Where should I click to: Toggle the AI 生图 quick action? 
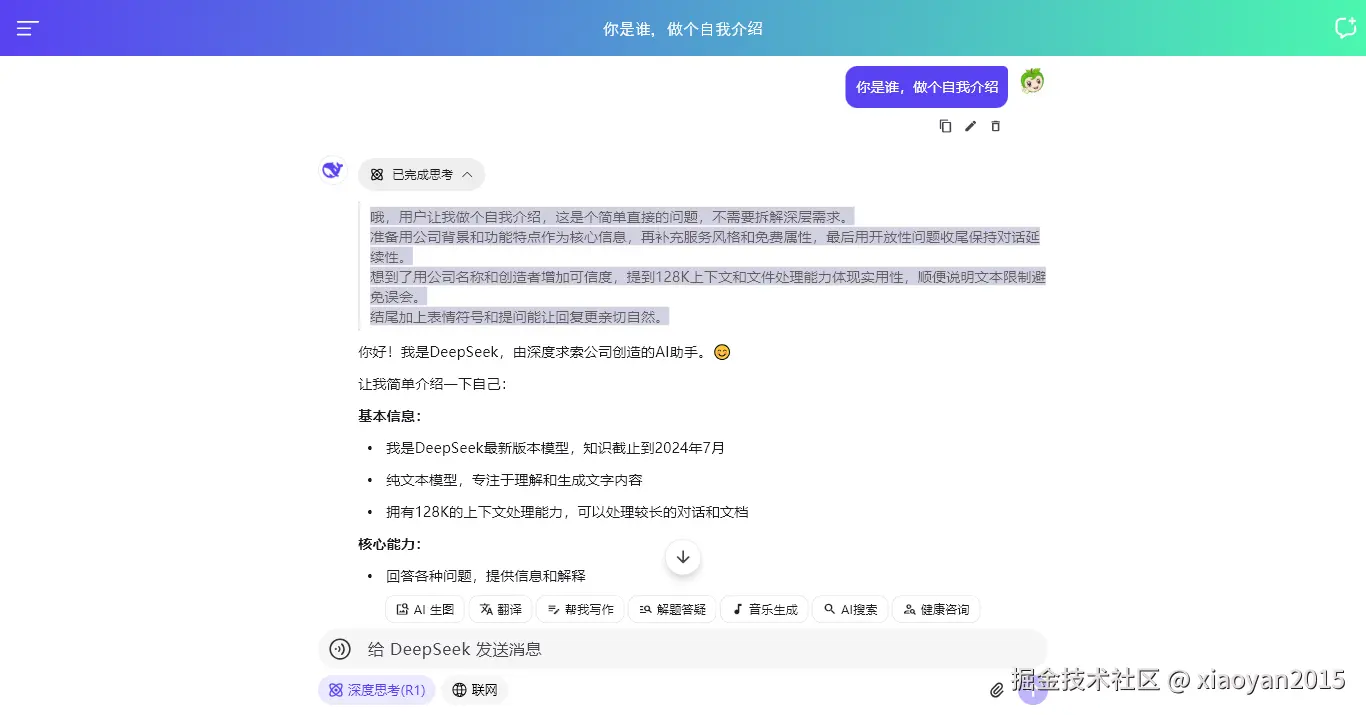coord(424,609)
